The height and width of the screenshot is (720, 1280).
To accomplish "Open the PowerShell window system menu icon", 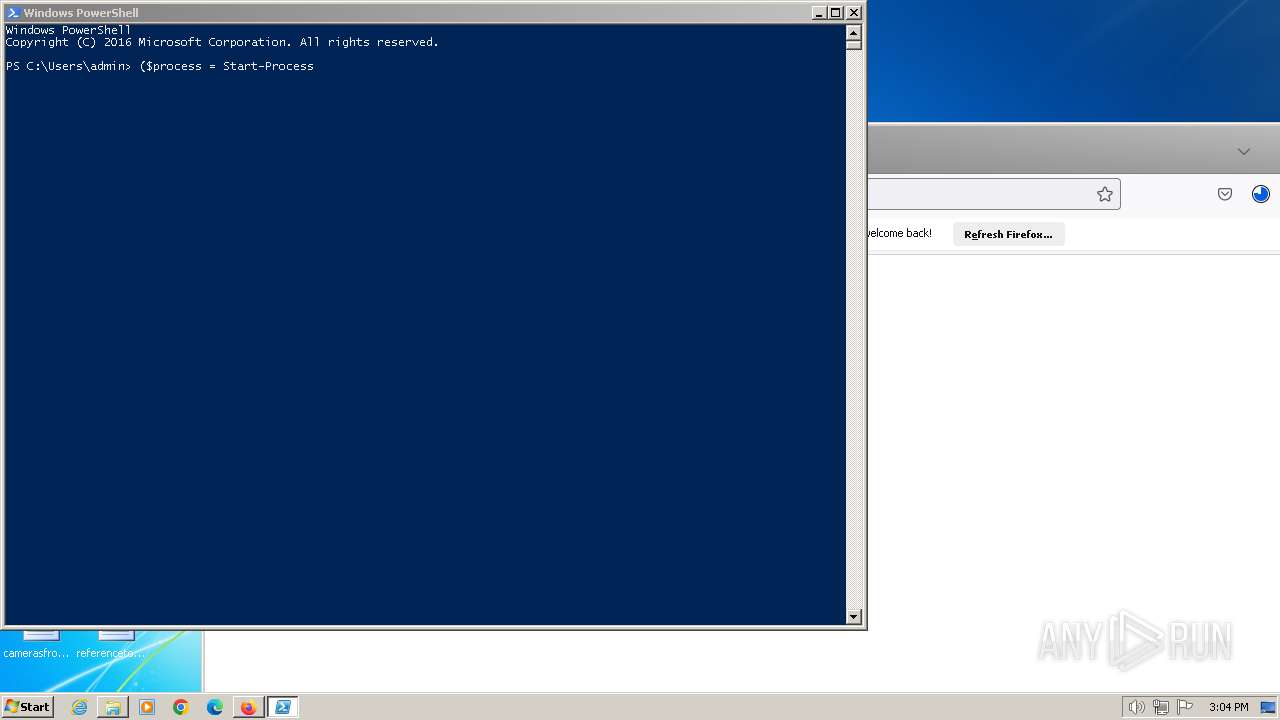I will coord(13,13).
